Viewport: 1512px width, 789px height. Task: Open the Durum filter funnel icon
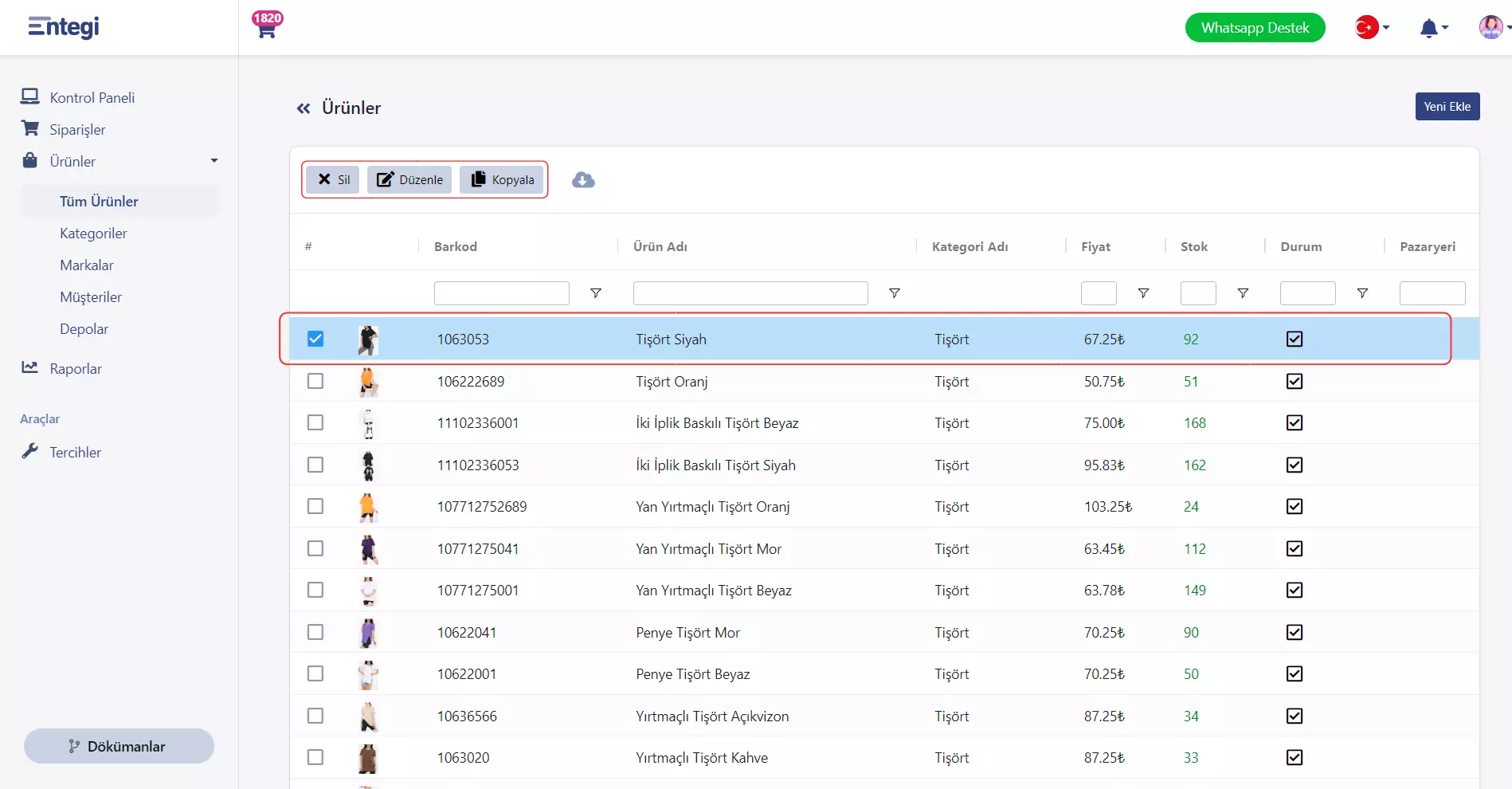click(x=1362, y=293)
